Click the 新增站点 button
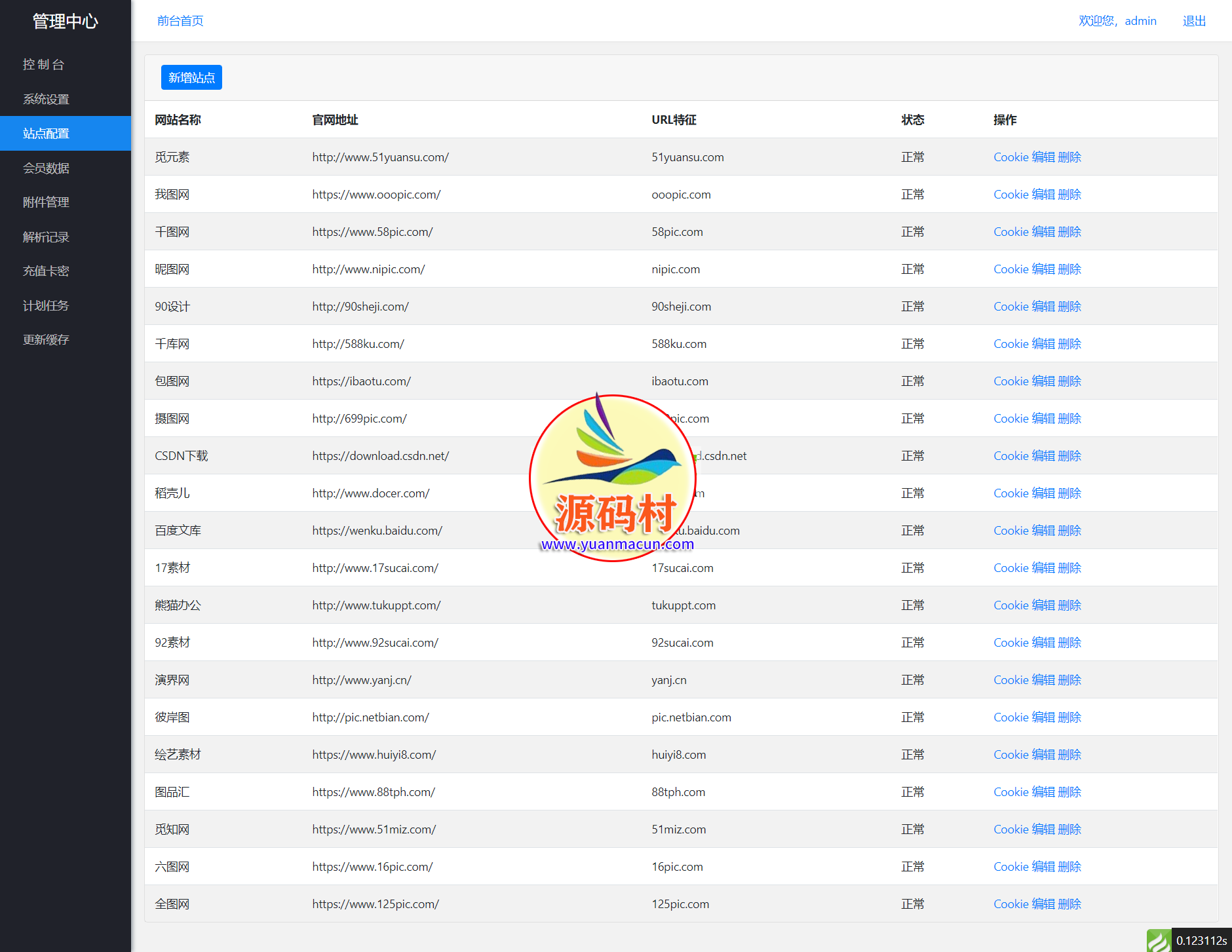1232x952 pixels. click(191, 77)
